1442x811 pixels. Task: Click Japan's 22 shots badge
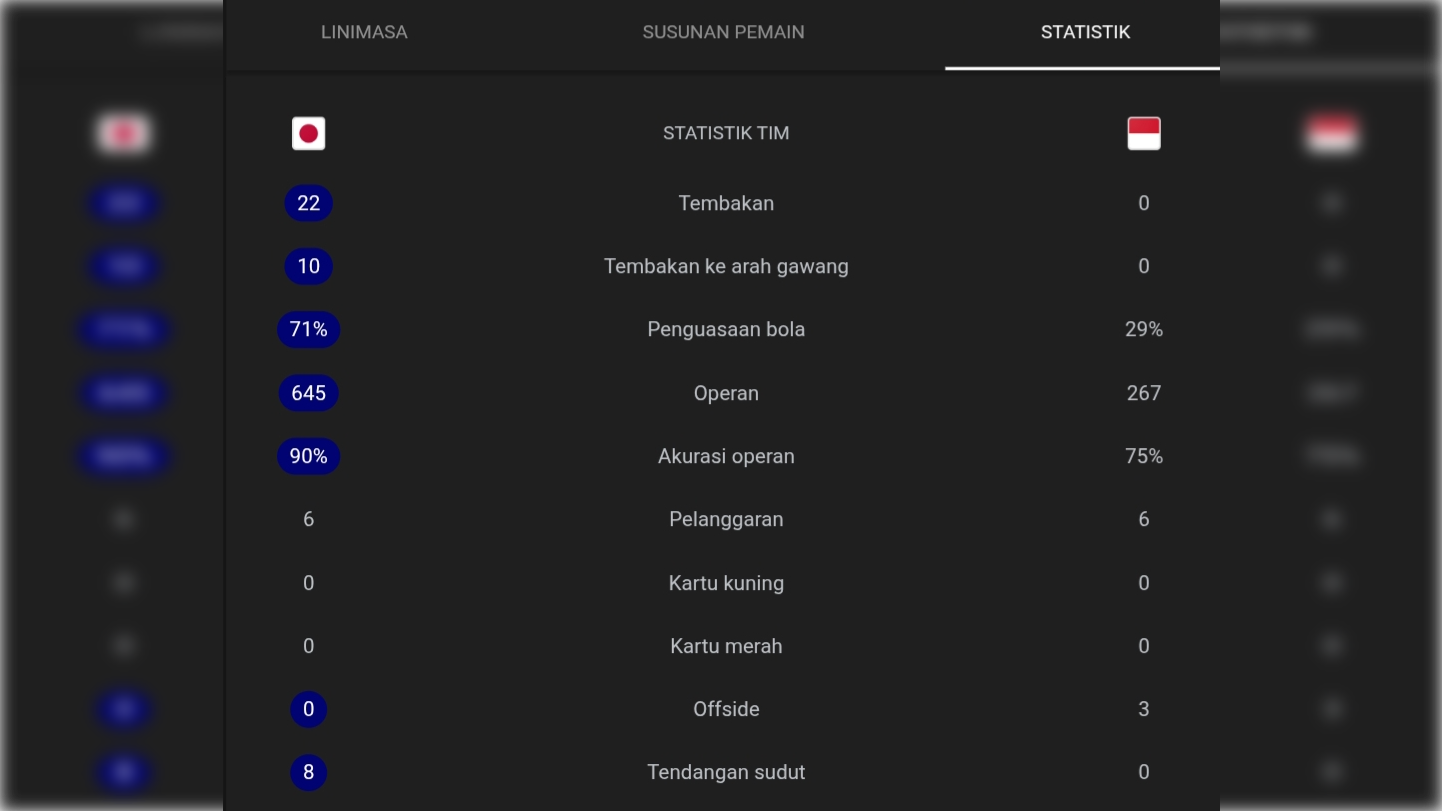point(308,203)
